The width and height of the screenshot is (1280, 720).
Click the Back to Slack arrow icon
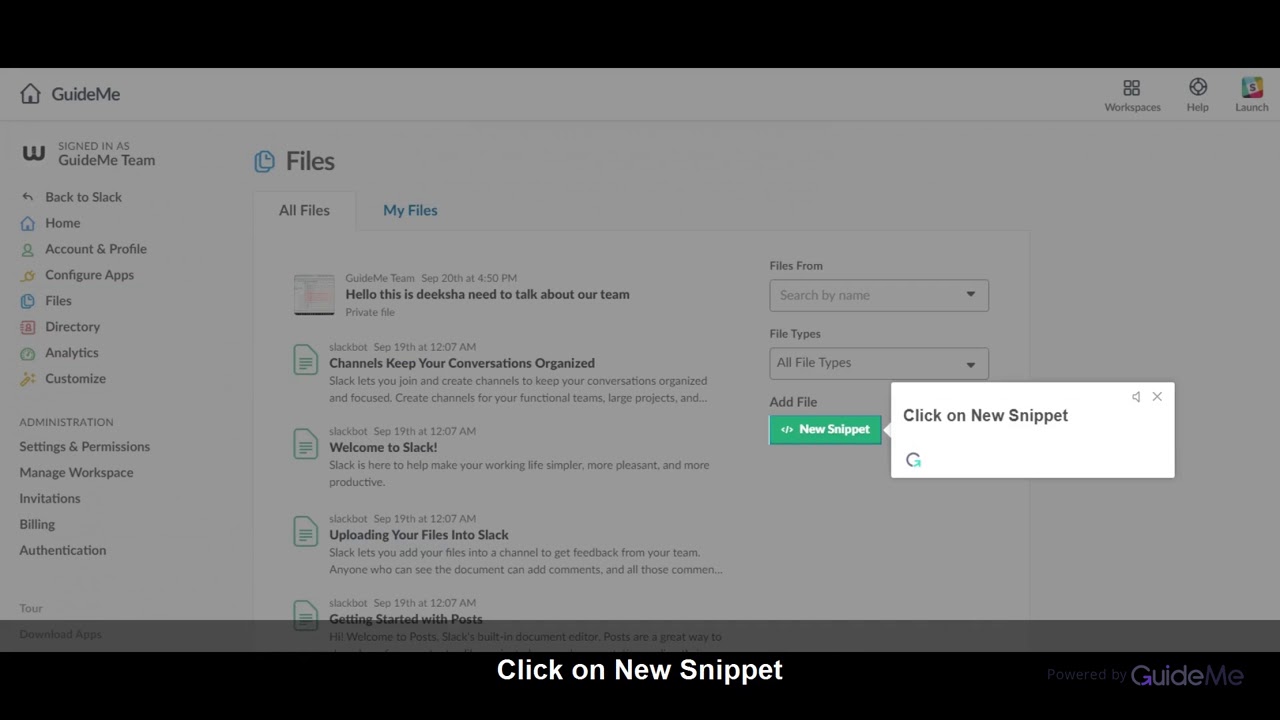point(27,197)
